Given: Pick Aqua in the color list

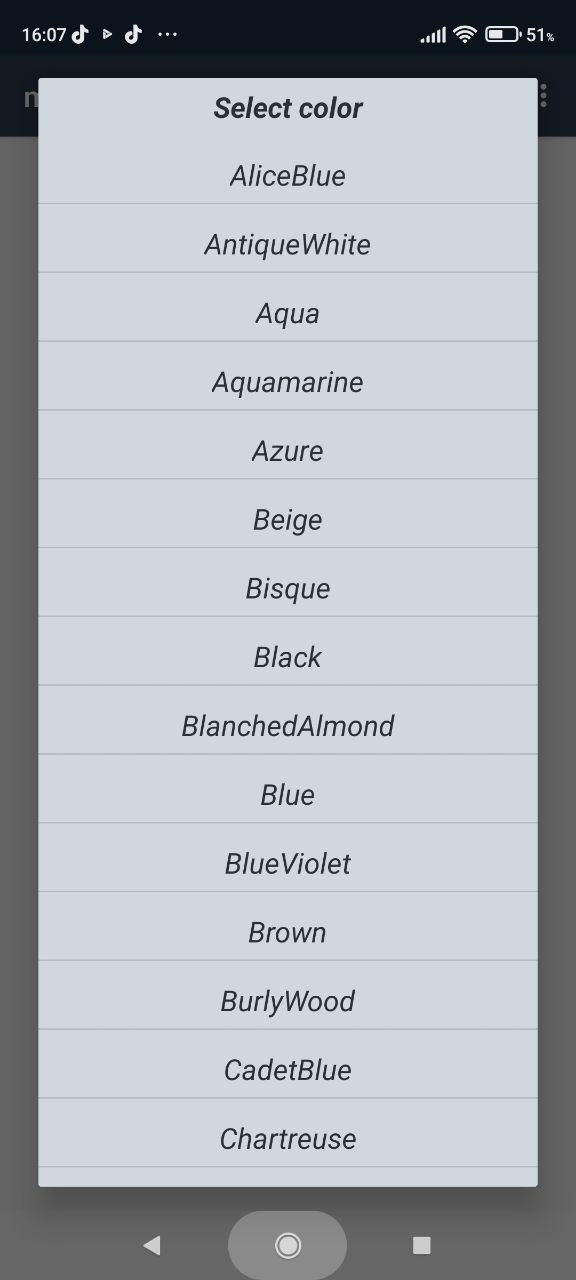Looking at the screenshot, I should tap(288, 314).
